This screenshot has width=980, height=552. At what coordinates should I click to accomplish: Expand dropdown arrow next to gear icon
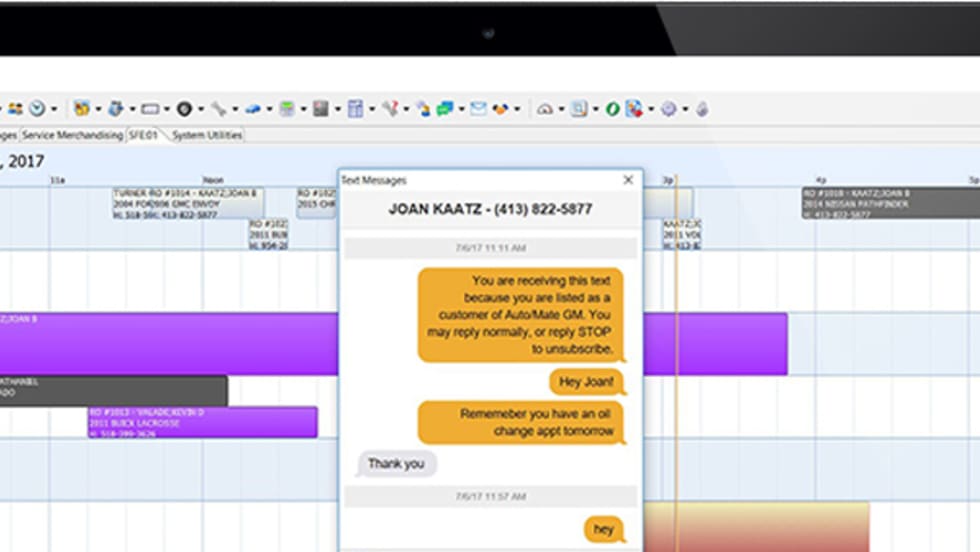pyautogui.click(x=685, y=109)
